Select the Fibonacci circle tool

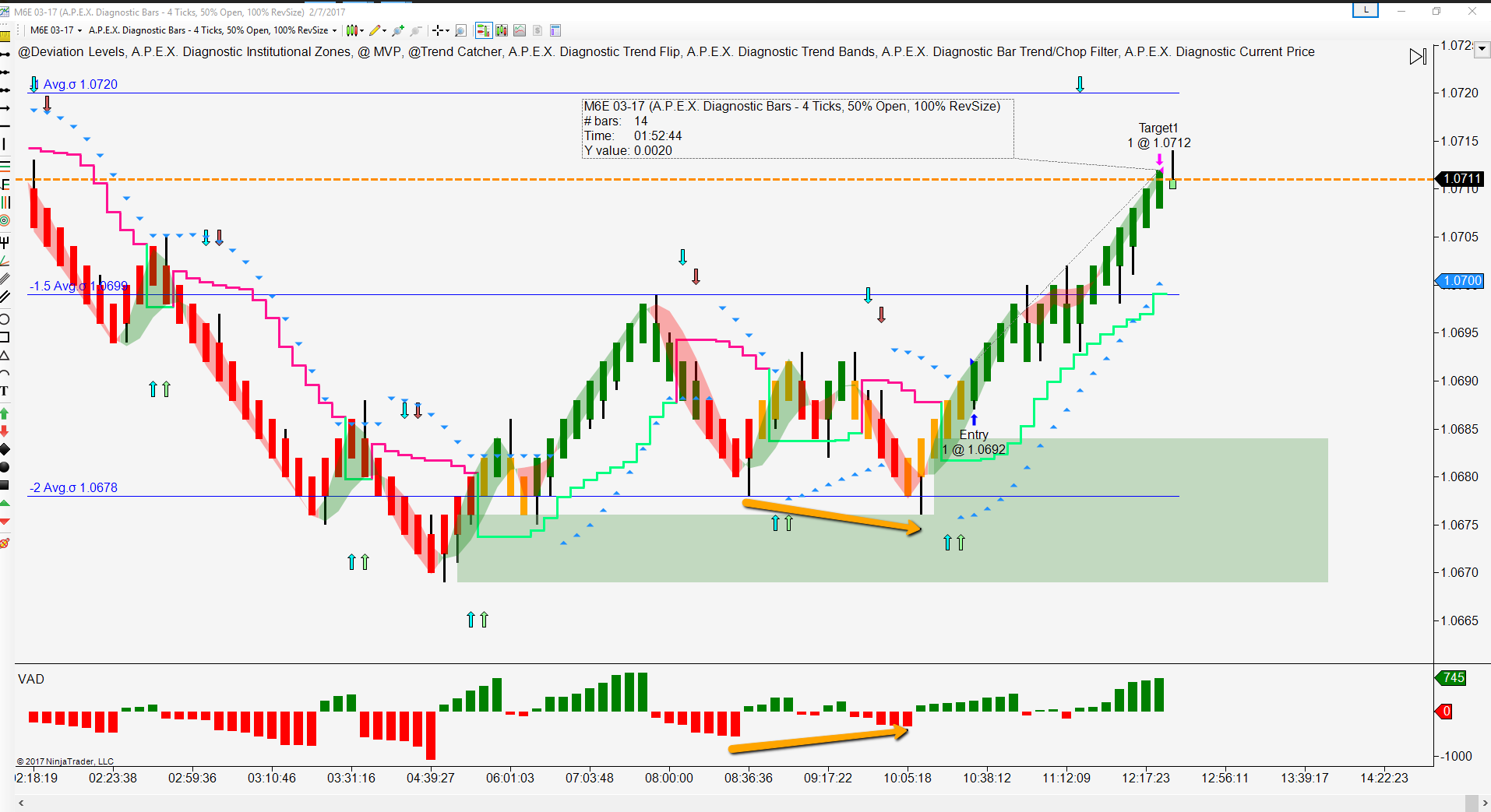point(5,220)
